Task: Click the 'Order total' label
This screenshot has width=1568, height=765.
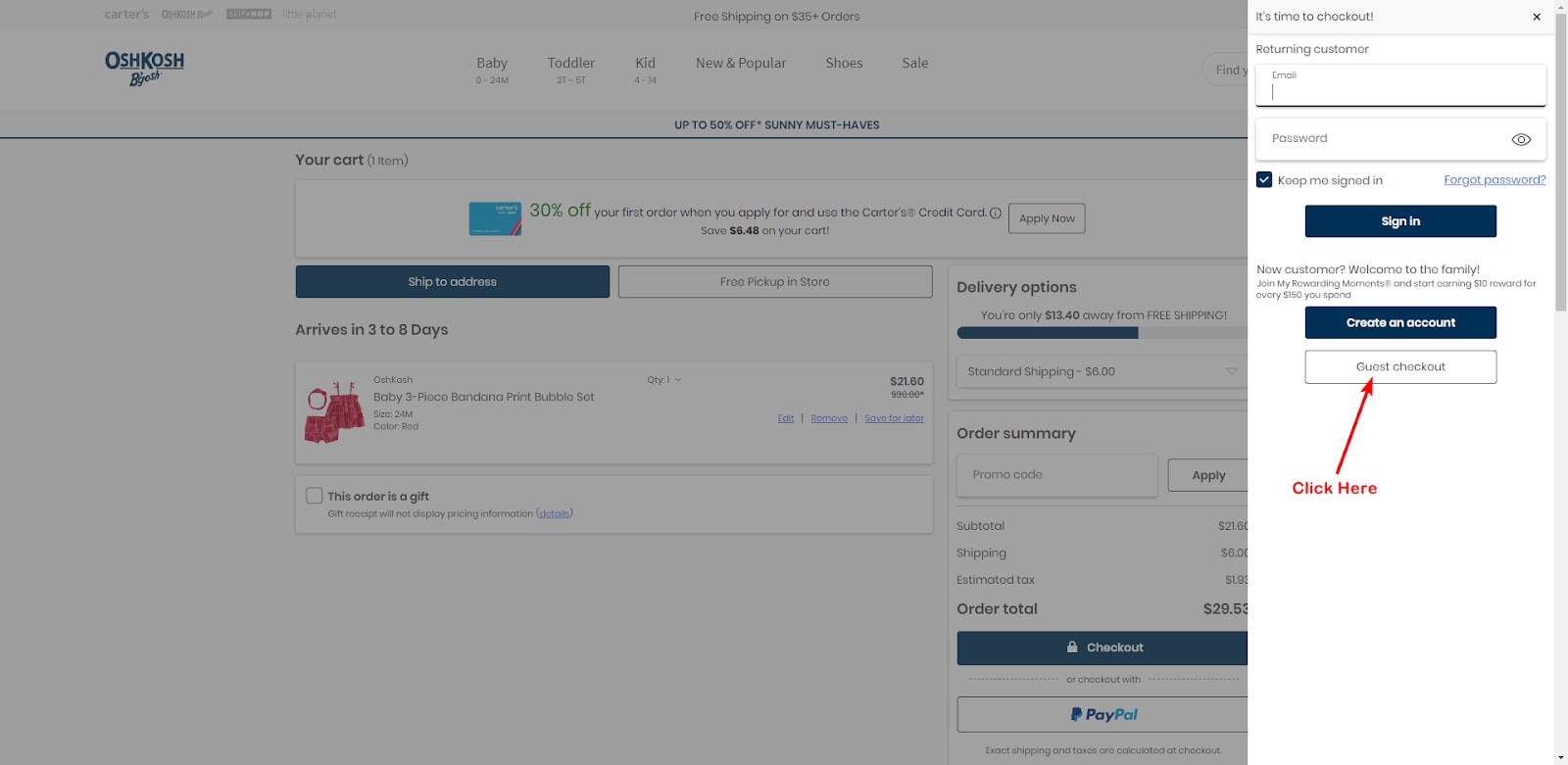Action: coord(997,608)
